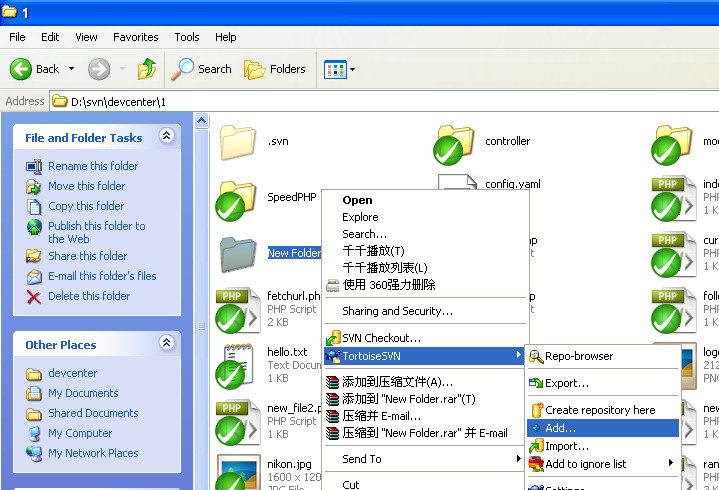Choose Explore in the context menu
Viewport: 719px width, 490px height.
point(425,217)
